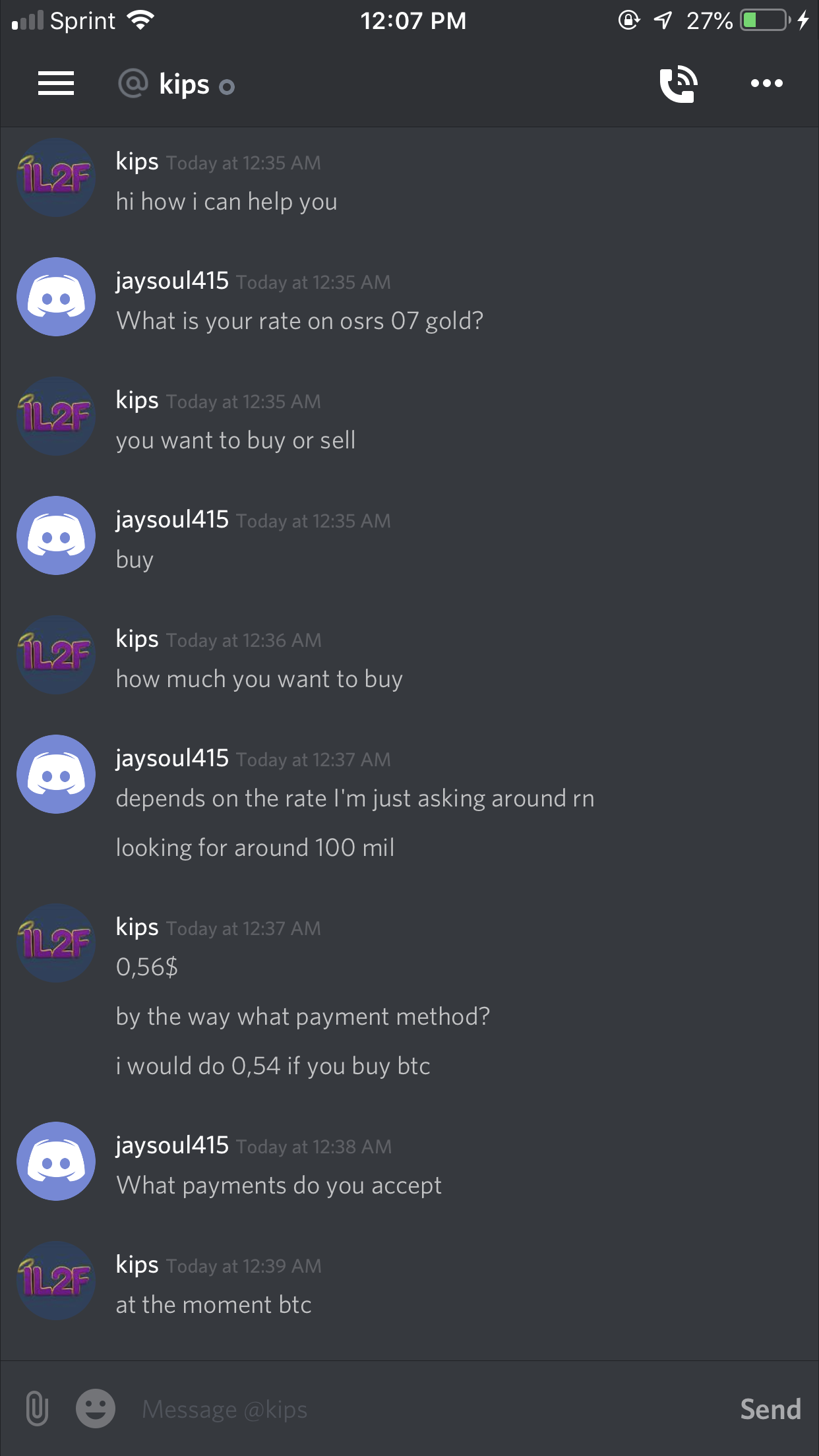Open the hamburger menu
The width and height of the screenshot is (819, 1456).
(x=56, y=84)
